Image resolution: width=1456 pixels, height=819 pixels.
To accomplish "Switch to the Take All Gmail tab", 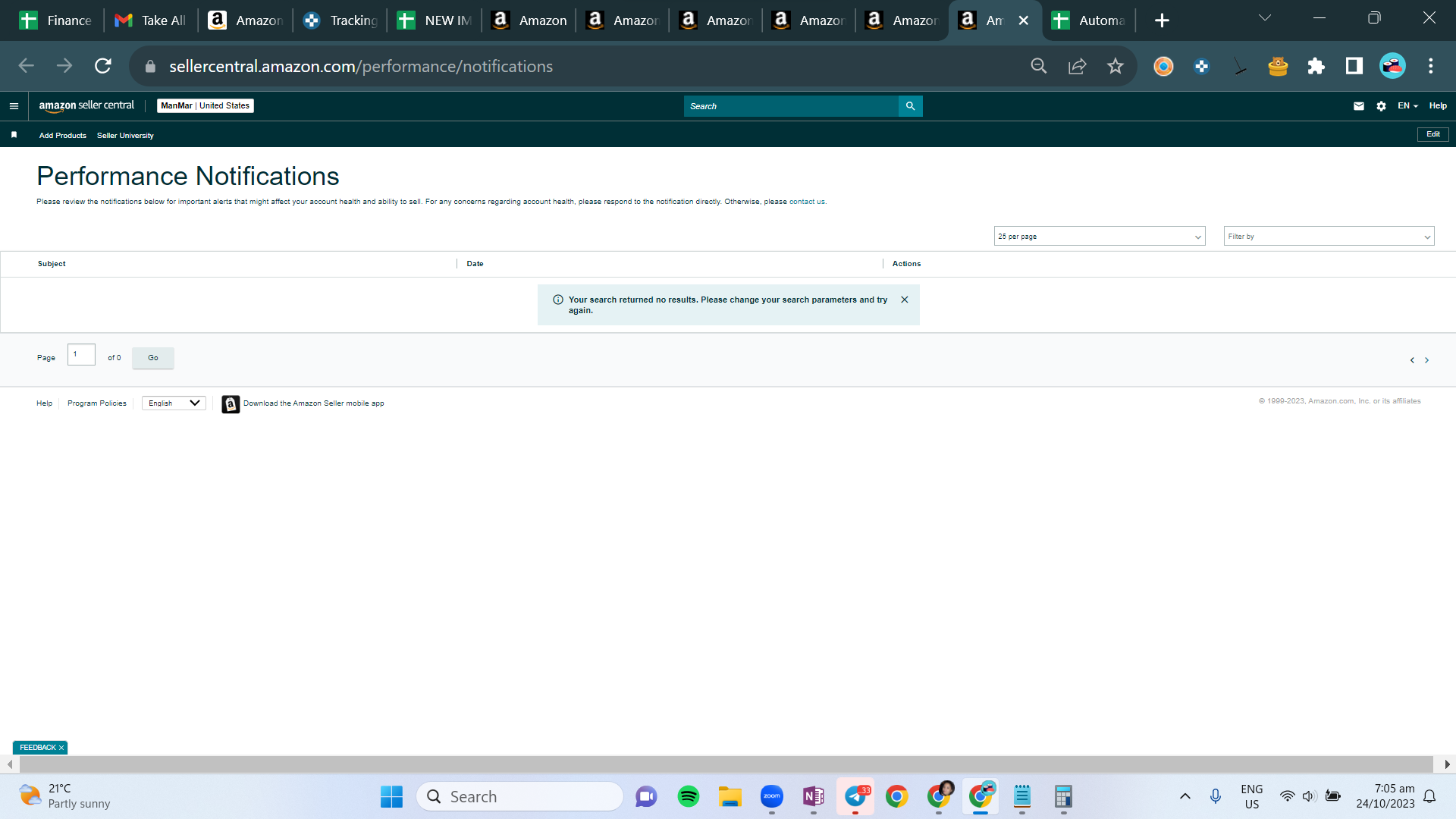I will [150, 20].
